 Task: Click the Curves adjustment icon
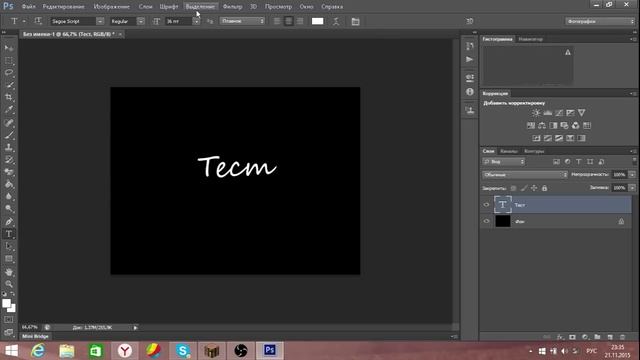(559, 113)
